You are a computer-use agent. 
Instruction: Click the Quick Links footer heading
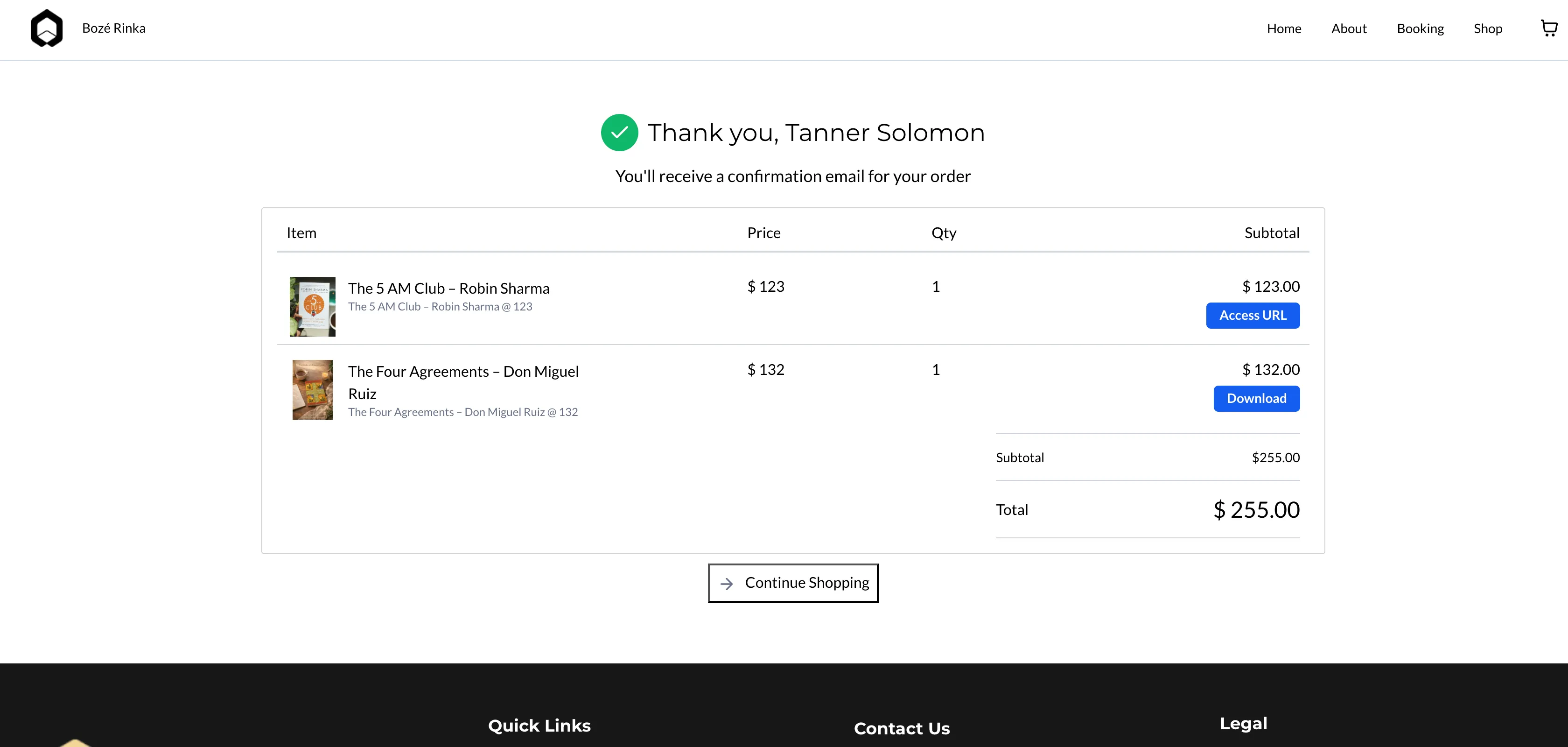[x=539, y=726]
